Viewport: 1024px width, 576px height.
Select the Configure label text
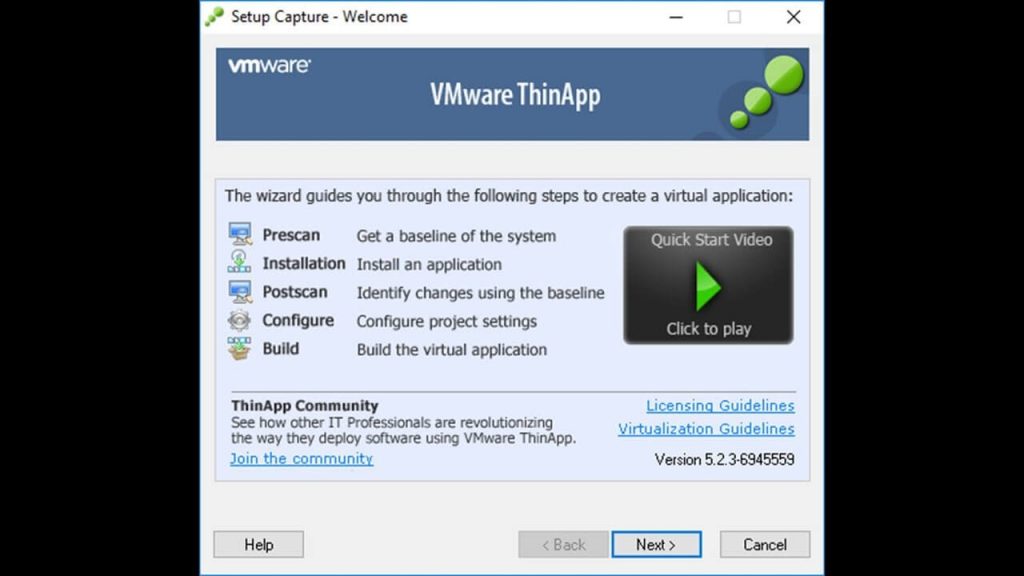[x=298, y=321]
